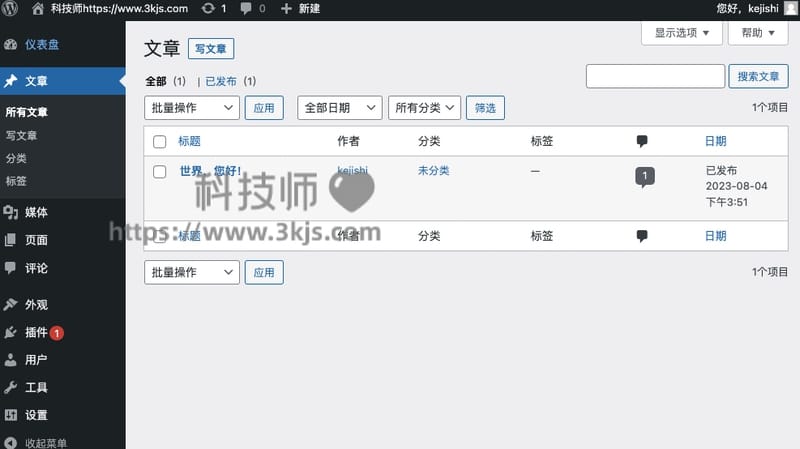This screenshot has height=449, width=800.
Task: Click the 工具 wrench icon
Action: [11, 387]
